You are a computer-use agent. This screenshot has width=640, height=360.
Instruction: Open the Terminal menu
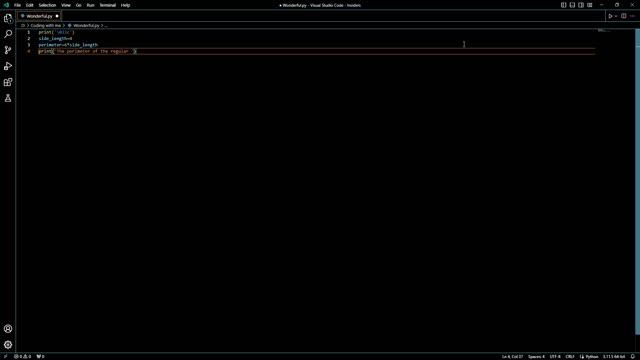tap(108, 5)
